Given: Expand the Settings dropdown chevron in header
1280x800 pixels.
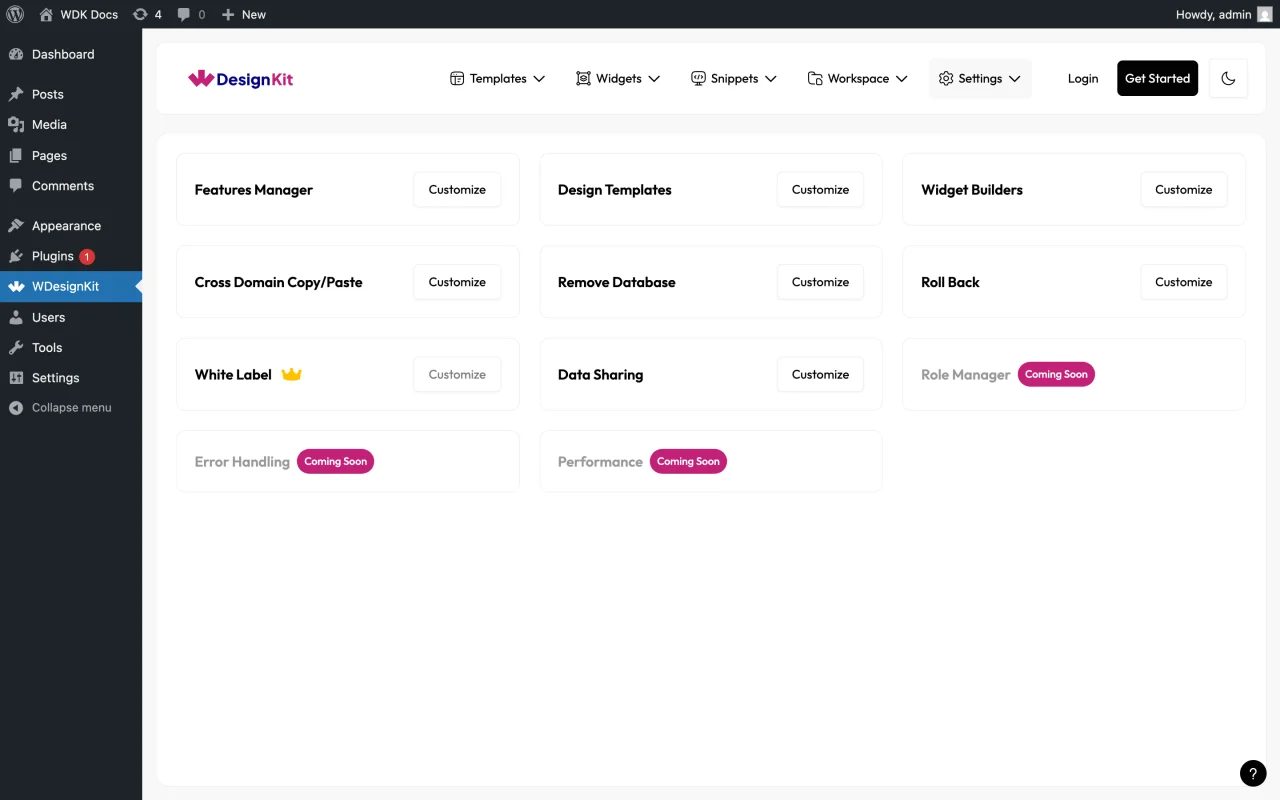Looking at the screenshot, I should (1014, 78).
